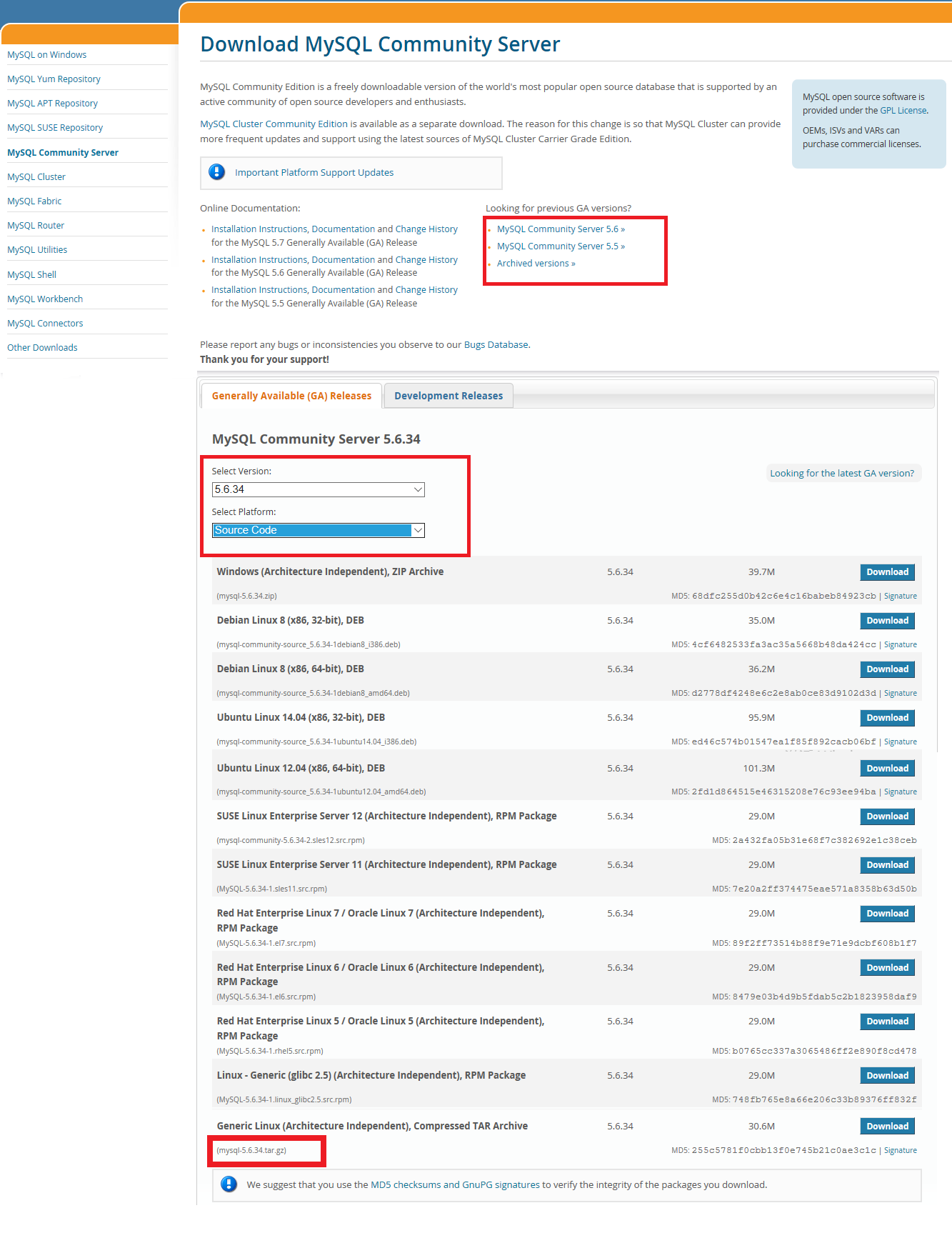Screen dimensions: 952x1243
Task: Download the Red Hat Enterprise Linux 7 RPM
Action: [887, 914]
